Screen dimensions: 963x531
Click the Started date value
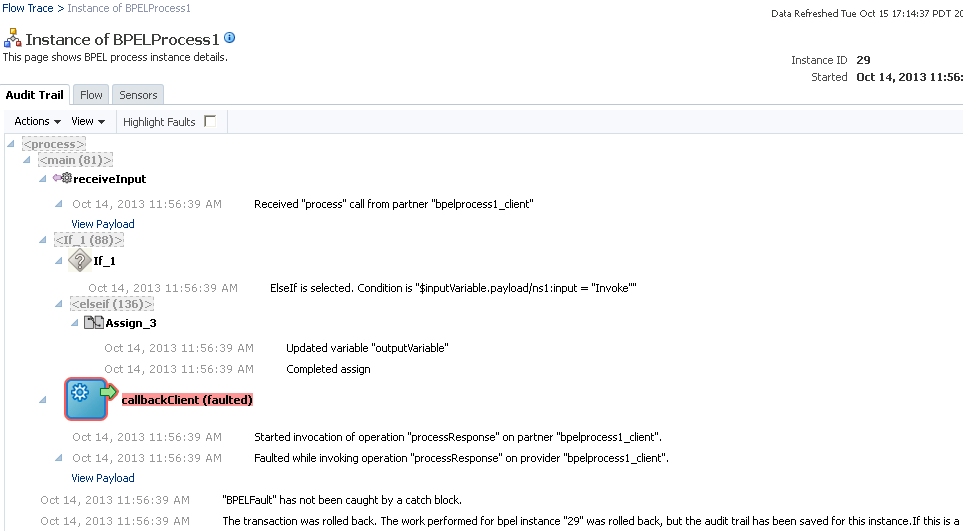coord(909,77)
